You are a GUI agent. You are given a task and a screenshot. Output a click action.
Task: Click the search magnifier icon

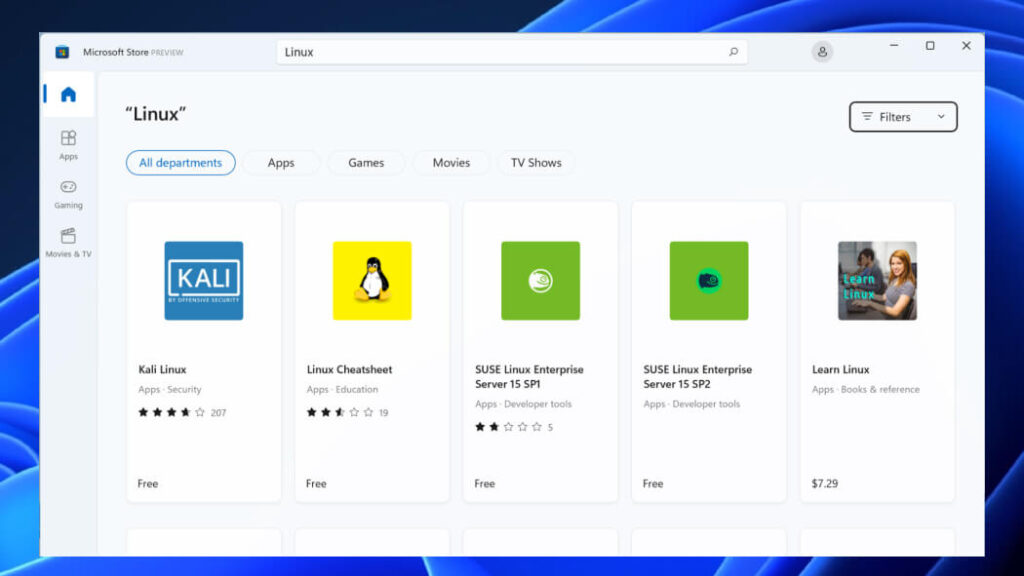(x=733, y=52)
